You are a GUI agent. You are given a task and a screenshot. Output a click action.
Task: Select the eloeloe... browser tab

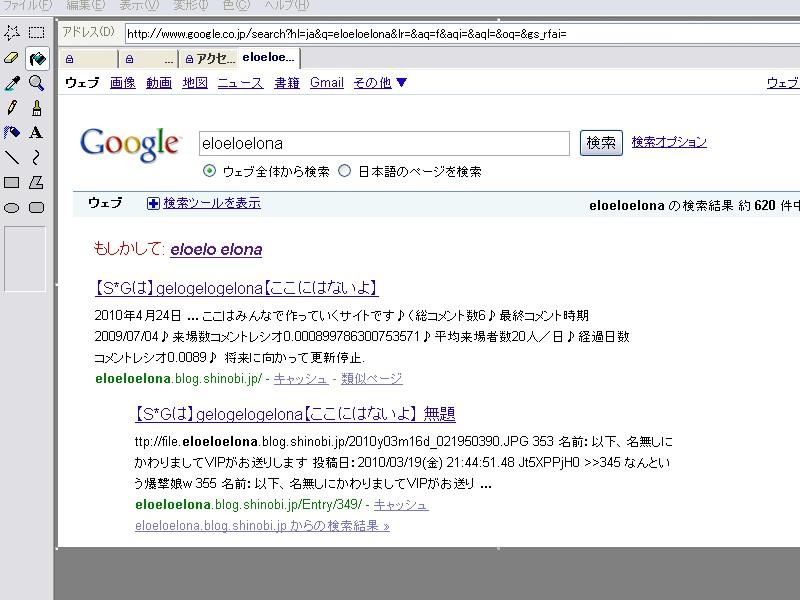269,58
